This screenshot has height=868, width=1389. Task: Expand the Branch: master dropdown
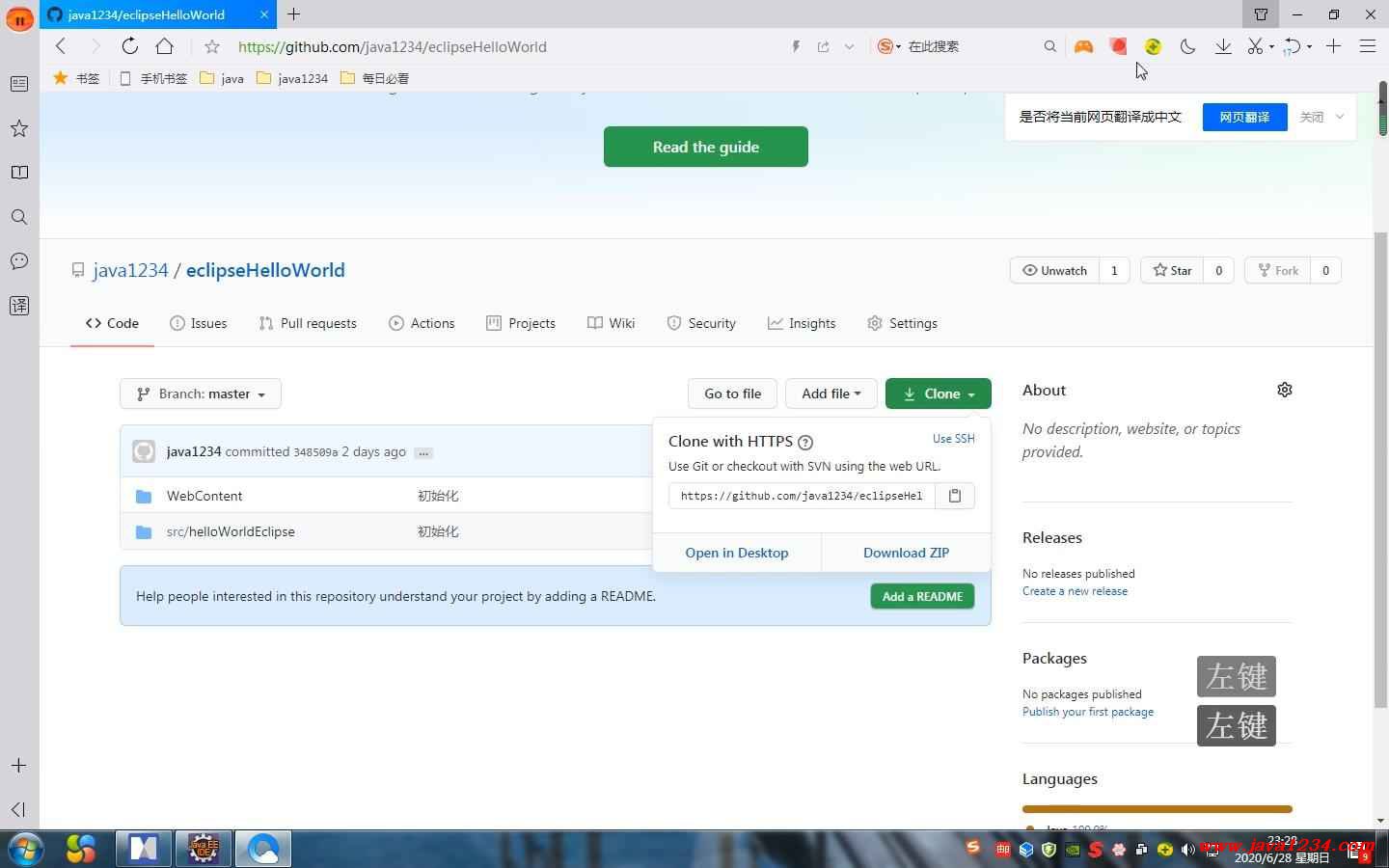click(201, 393)
